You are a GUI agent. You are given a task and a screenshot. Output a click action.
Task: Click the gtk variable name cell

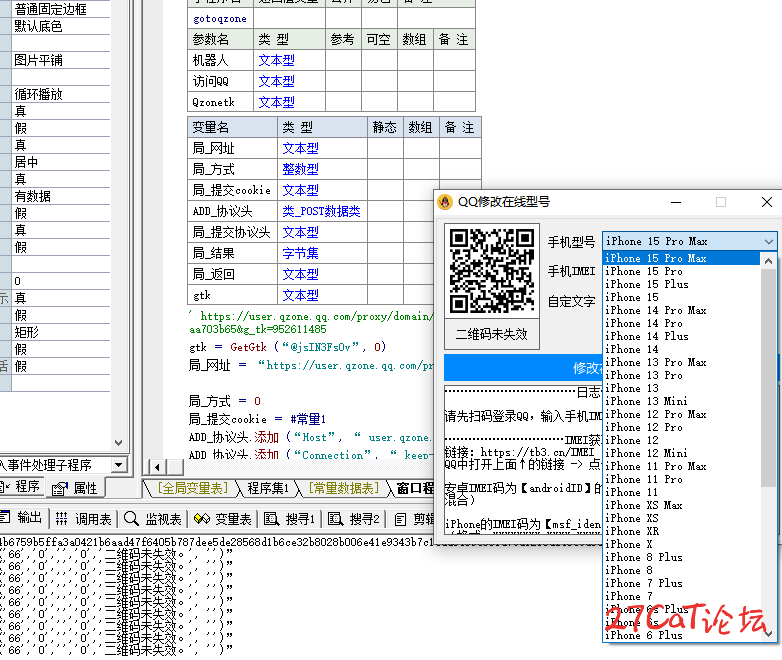(232, 295)
